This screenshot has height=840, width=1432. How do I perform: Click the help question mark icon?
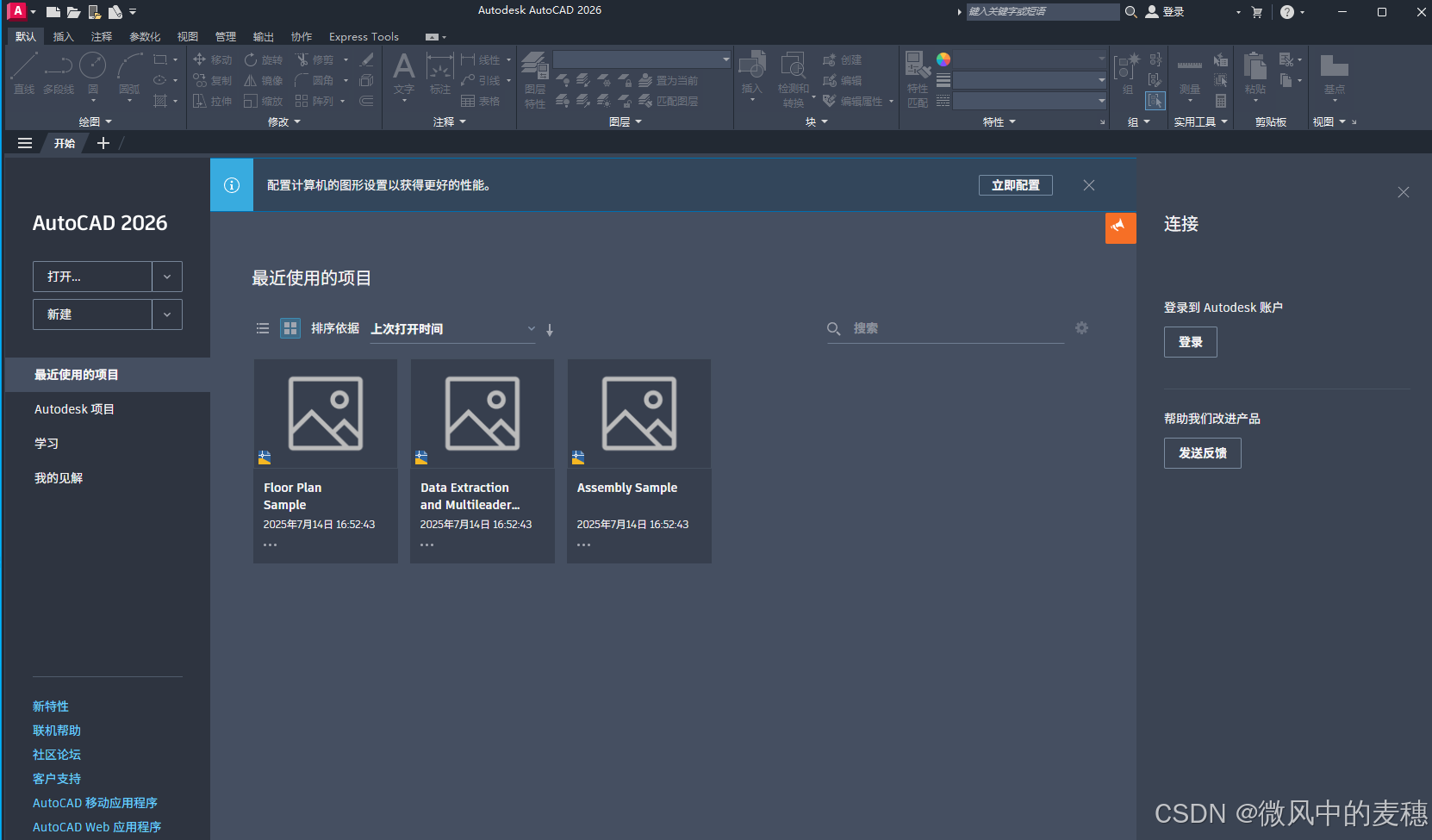click(x=1287, y=12)
